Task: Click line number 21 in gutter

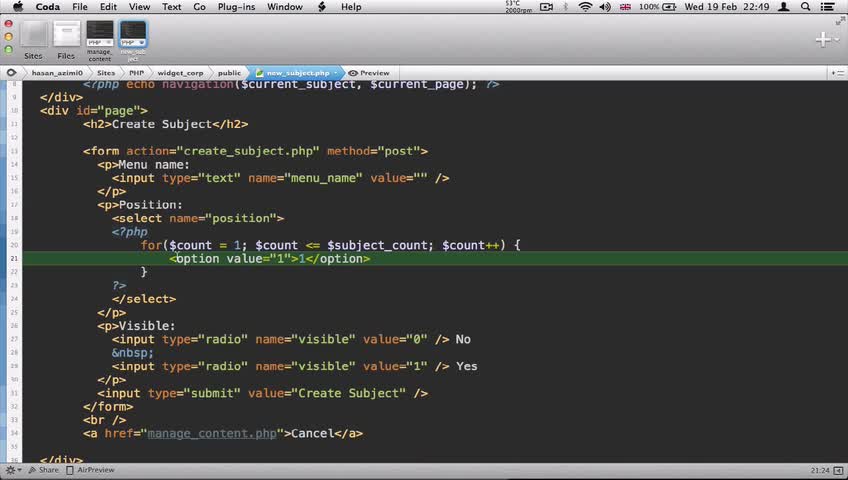Action: pos(14,258)
